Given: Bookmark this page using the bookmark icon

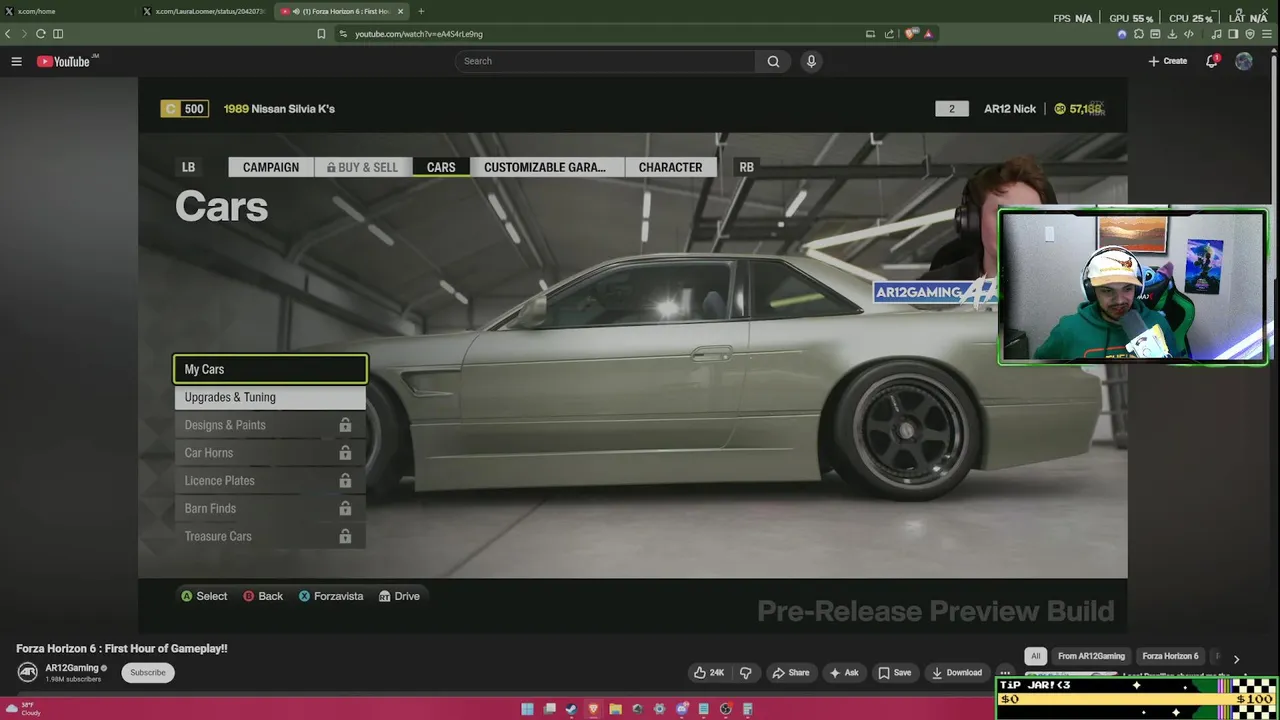Looking at the screenshot, I should [x=321, y=33].
